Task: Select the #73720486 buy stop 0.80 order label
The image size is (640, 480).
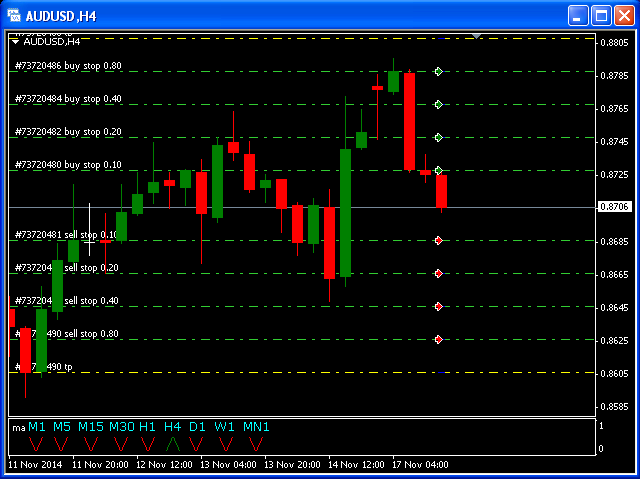Action: [68, 66]
